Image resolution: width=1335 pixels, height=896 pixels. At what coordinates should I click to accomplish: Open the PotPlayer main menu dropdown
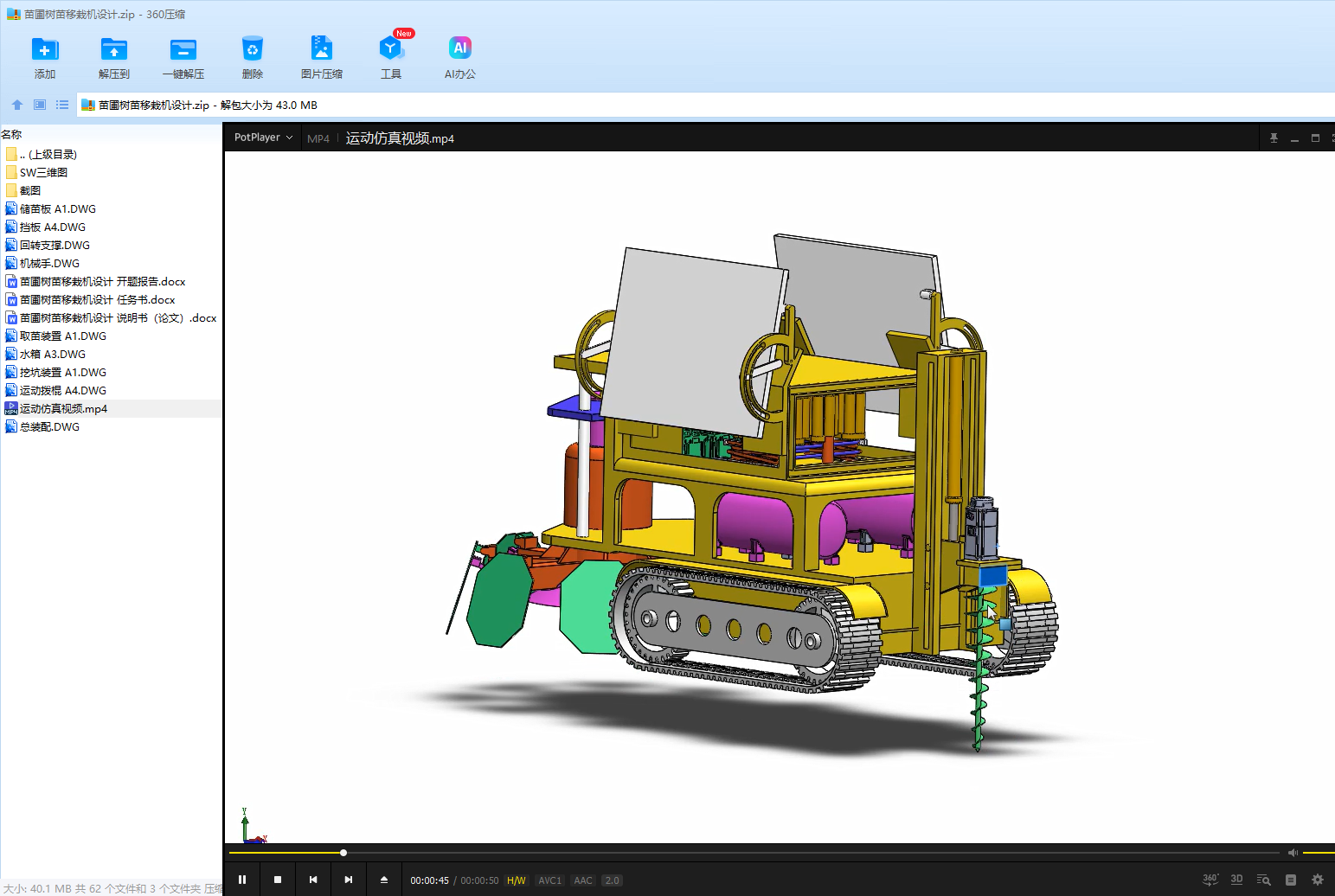click(263, 138)
